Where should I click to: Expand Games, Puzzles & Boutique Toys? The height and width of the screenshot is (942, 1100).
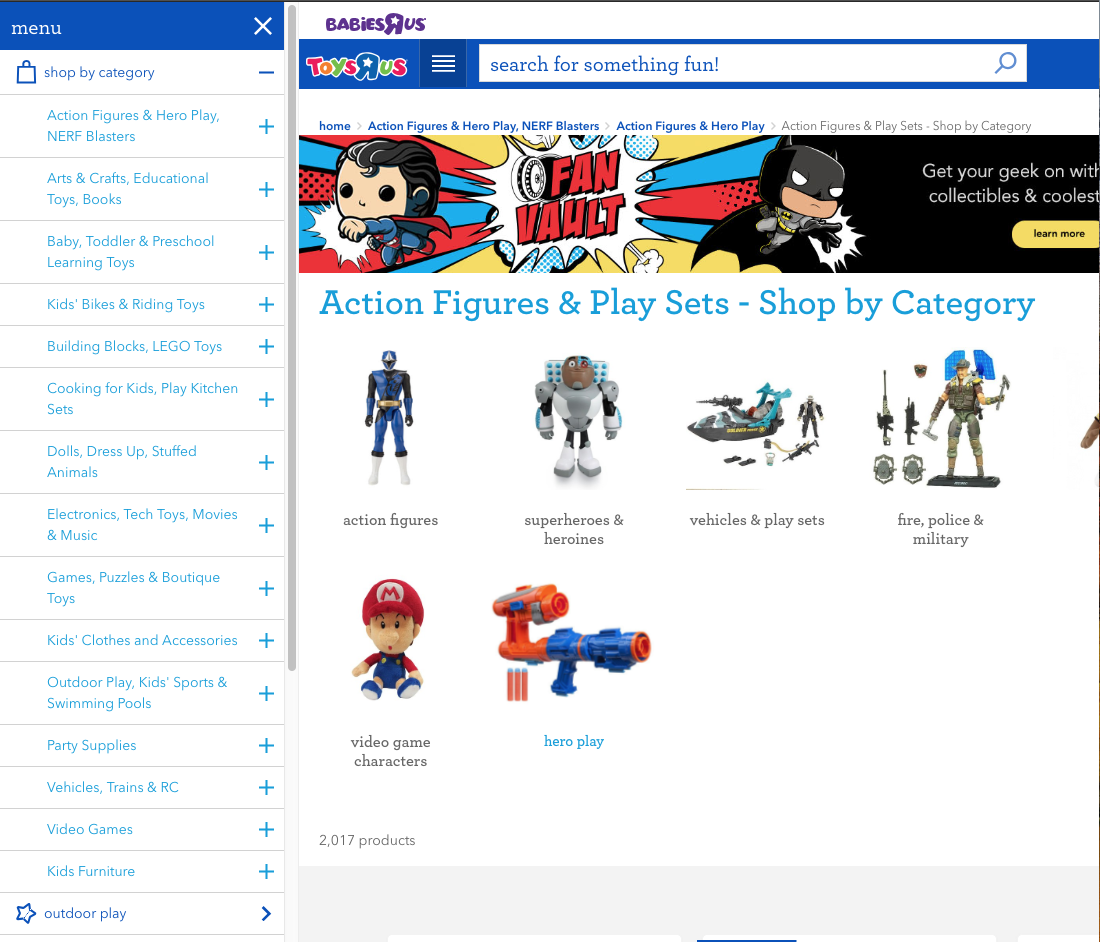[x=266, y=588]
